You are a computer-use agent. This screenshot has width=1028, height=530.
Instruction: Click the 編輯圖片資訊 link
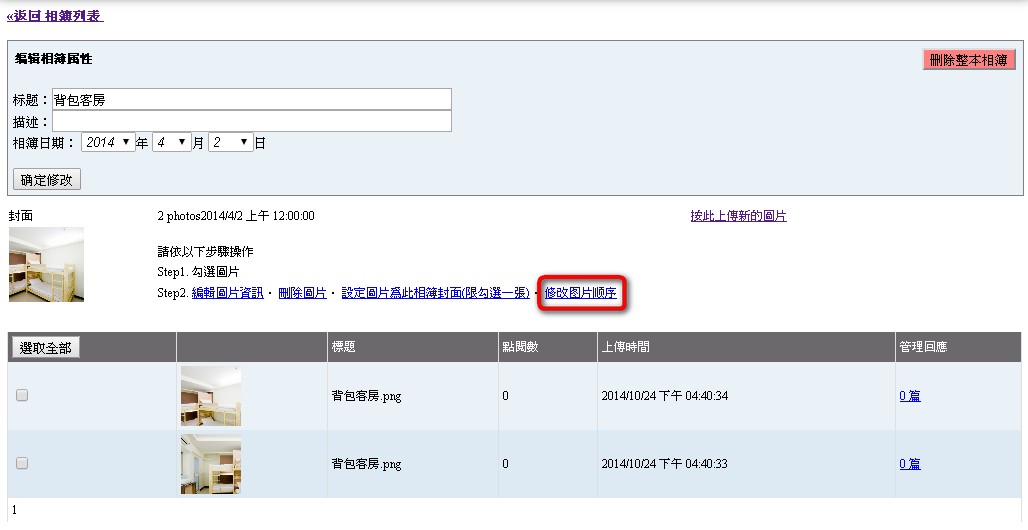(227, 293)
